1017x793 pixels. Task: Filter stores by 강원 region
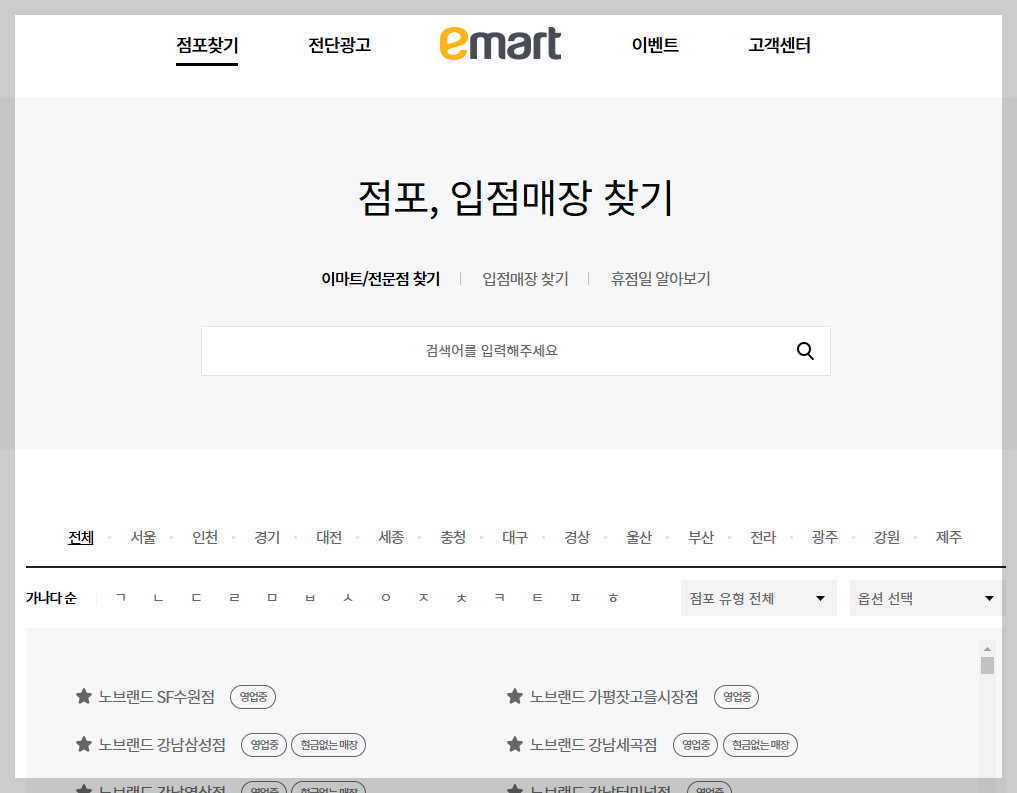(887, 538)
